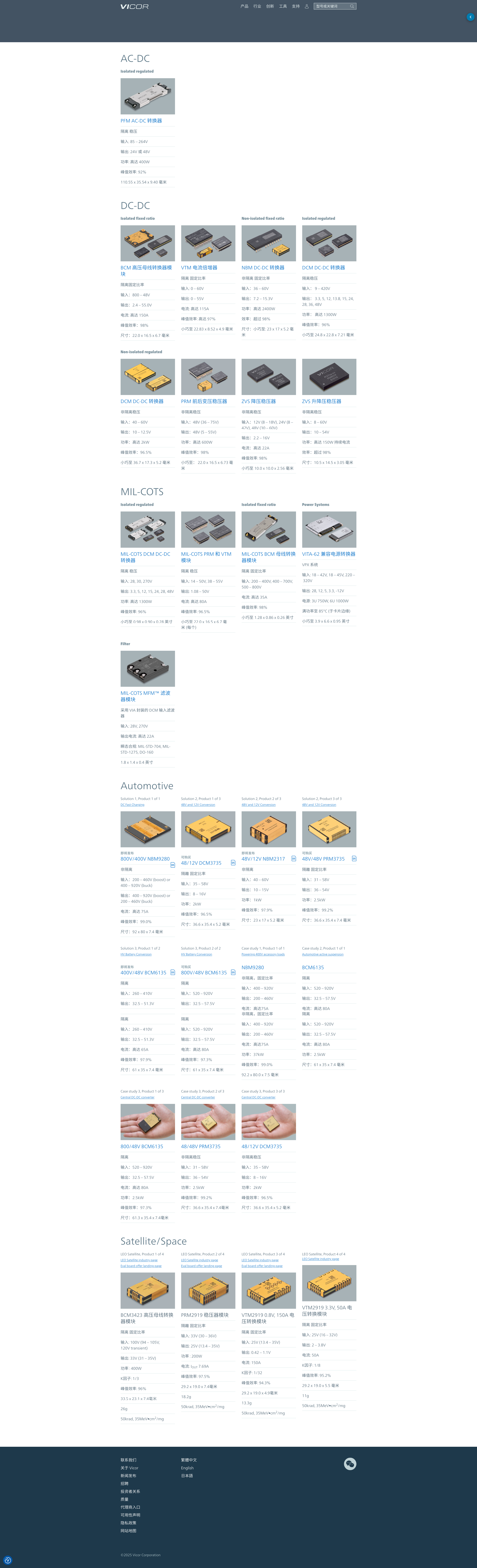477x1568 pixels.
Task: Open datasheet icon for 48/12V DCM3735
Action: (233, 862)
